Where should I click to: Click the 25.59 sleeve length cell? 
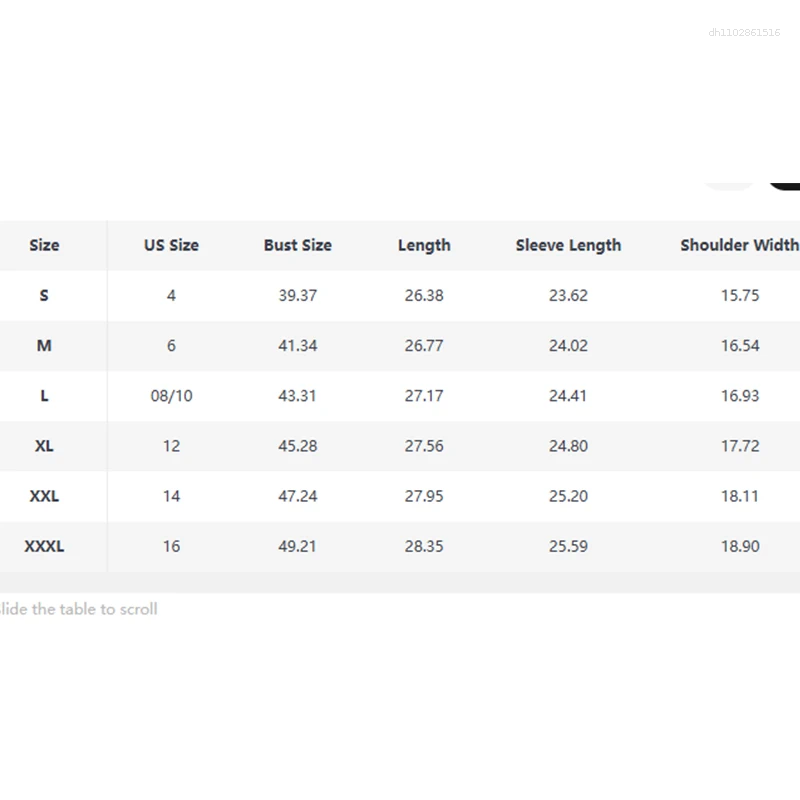point(568,546)
